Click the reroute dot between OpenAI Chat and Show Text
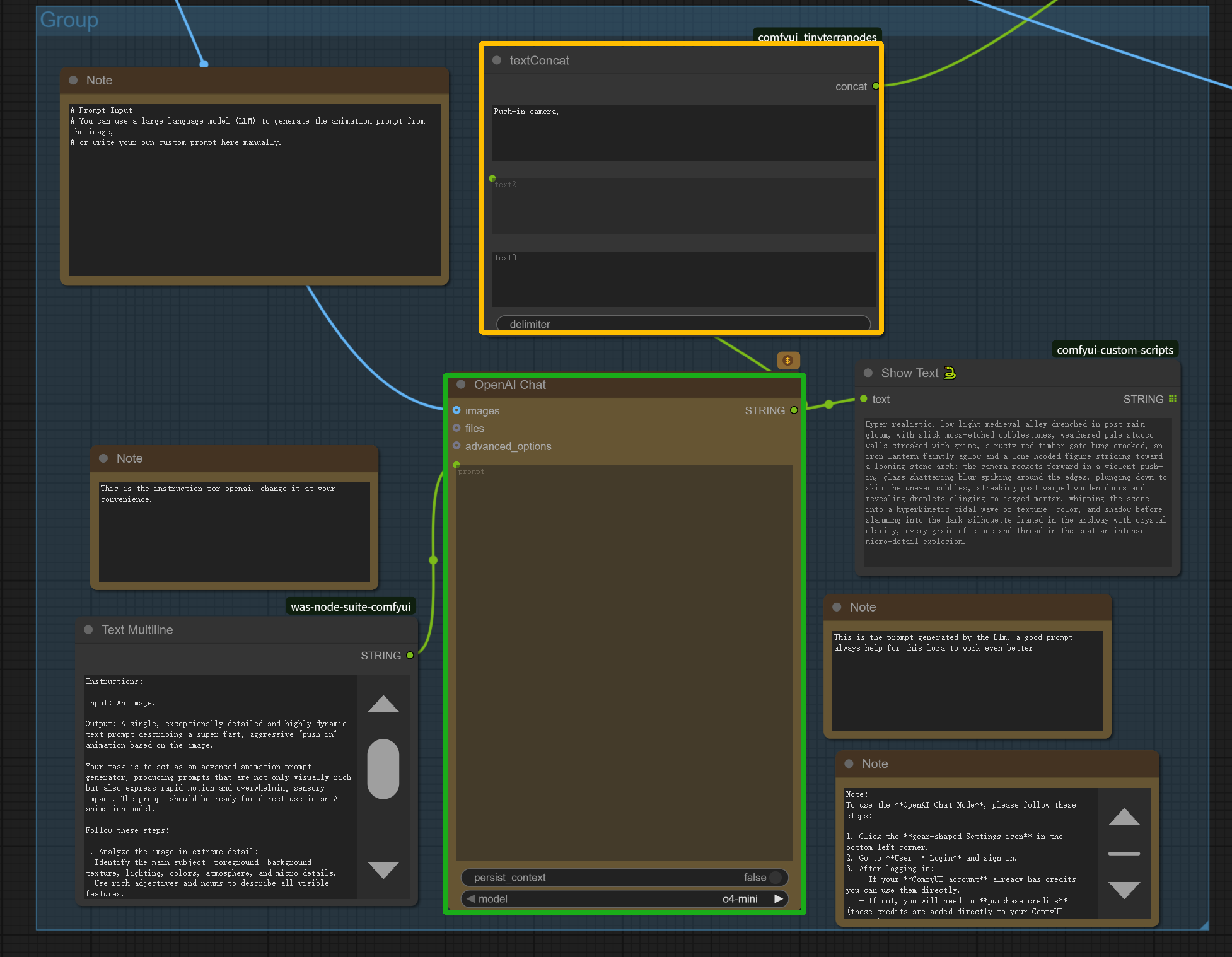 829,404
